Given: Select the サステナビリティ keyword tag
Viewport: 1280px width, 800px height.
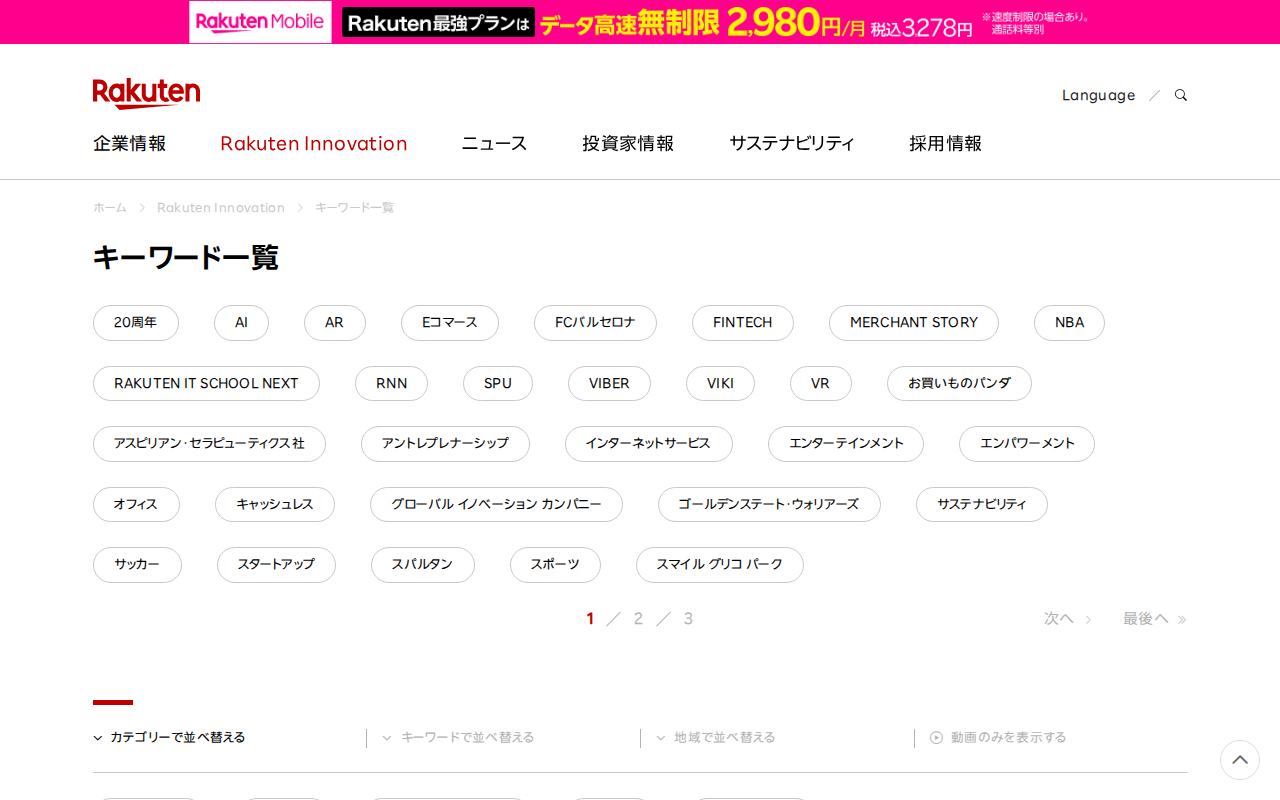Looking at the screenshot, I should [x=982, y=505].
